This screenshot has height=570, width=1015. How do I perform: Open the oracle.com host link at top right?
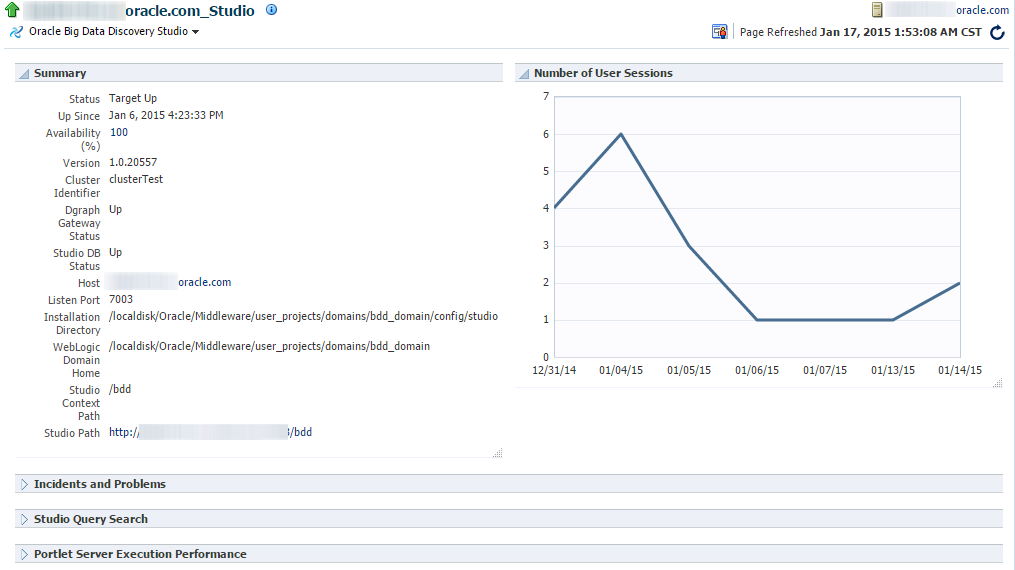[x=982, y=10]
